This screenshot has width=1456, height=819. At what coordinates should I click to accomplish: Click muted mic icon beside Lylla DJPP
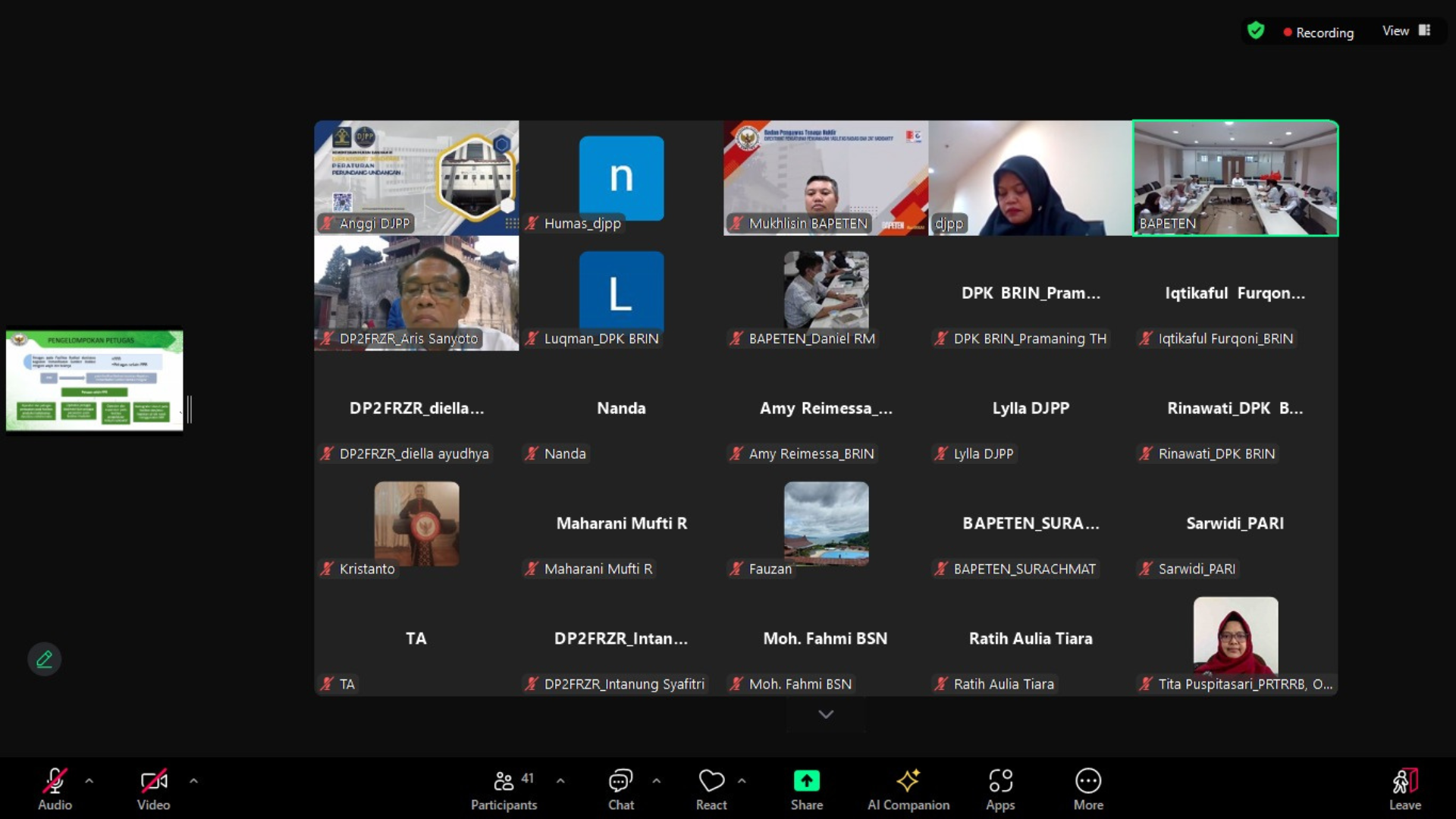tap(941, 453)
